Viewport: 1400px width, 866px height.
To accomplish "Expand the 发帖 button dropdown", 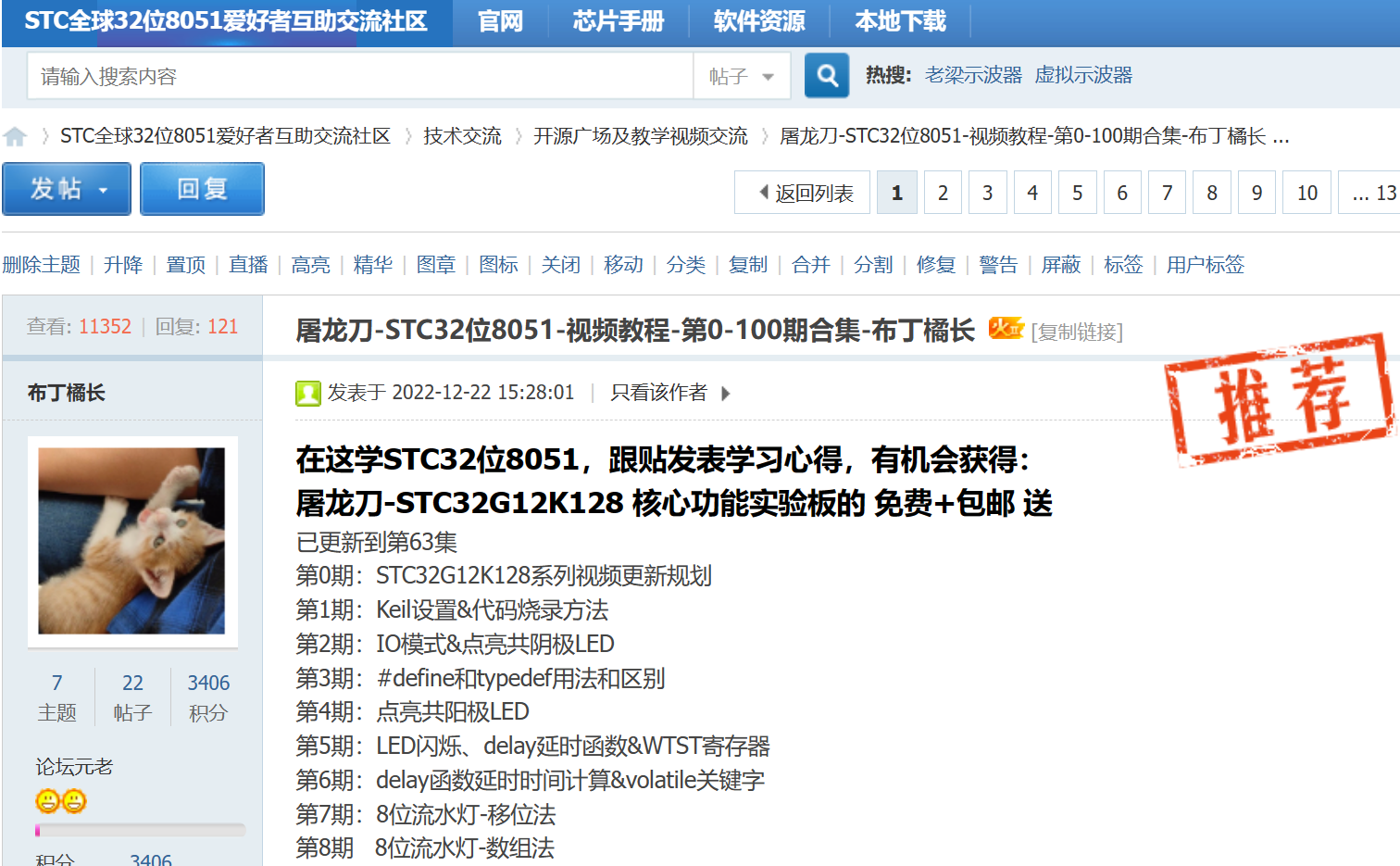I will point(103,190).
